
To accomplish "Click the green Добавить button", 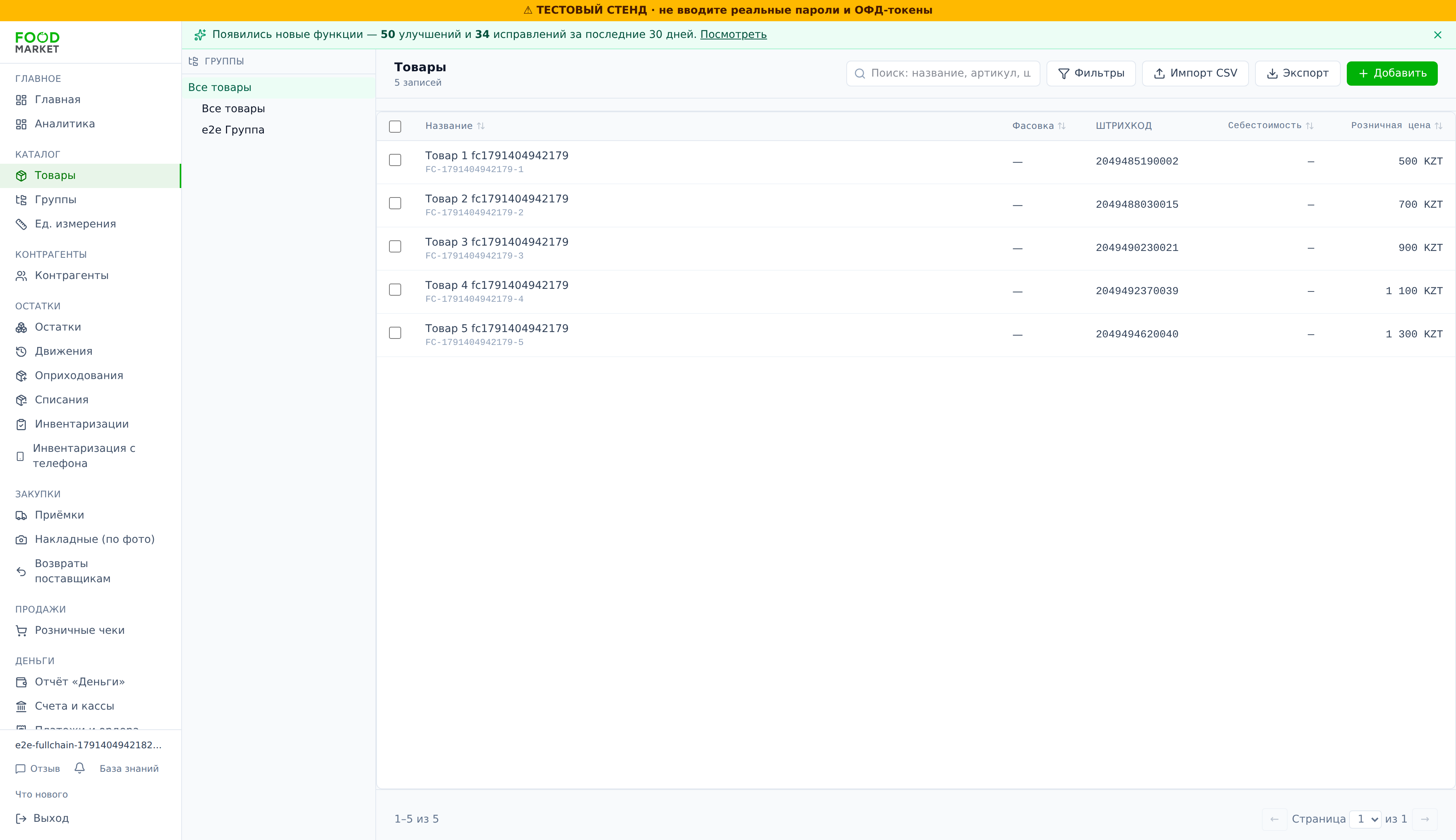I will [x=1392, y=73].
